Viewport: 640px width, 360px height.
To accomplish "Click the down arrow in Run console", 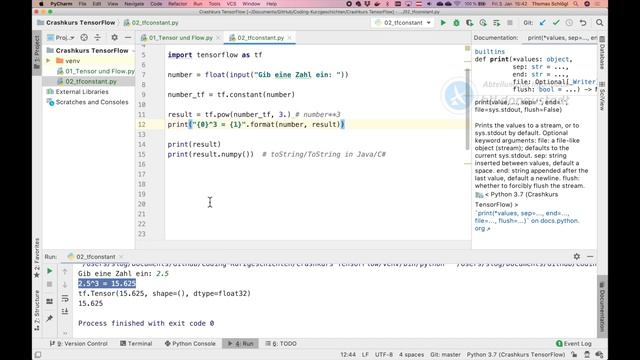I will click(x=65, y=284).
